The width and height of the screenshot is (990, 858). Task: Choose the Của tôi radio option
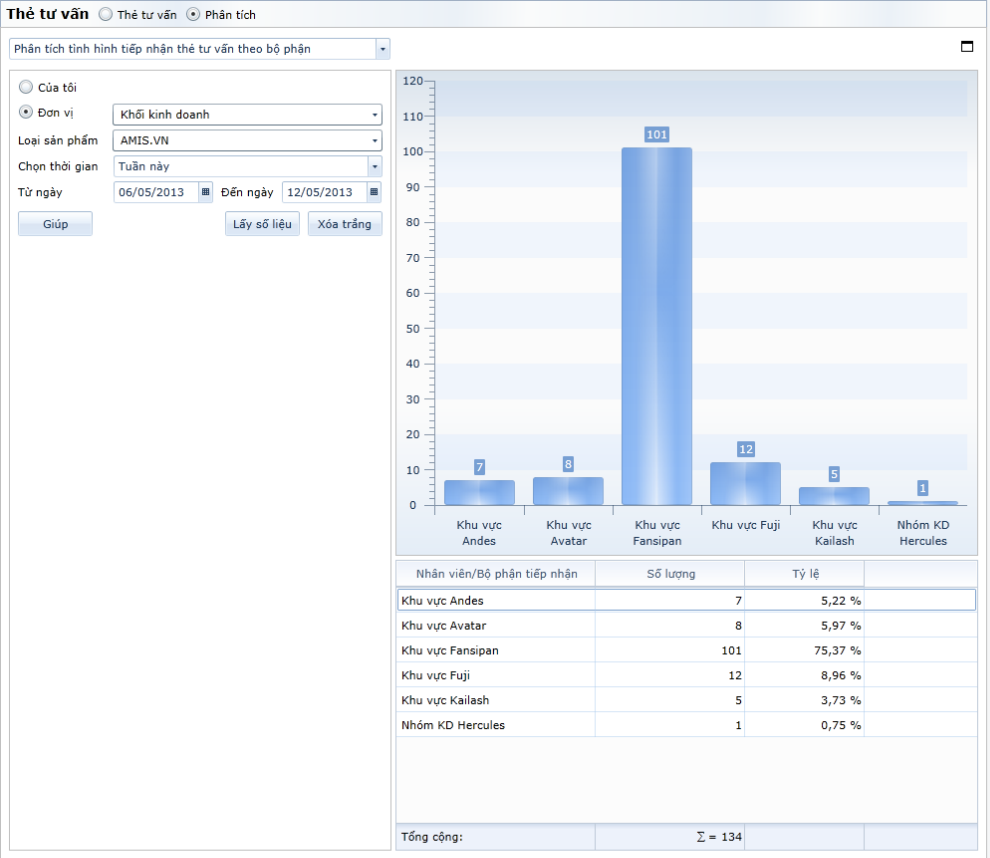coord(26,88)
